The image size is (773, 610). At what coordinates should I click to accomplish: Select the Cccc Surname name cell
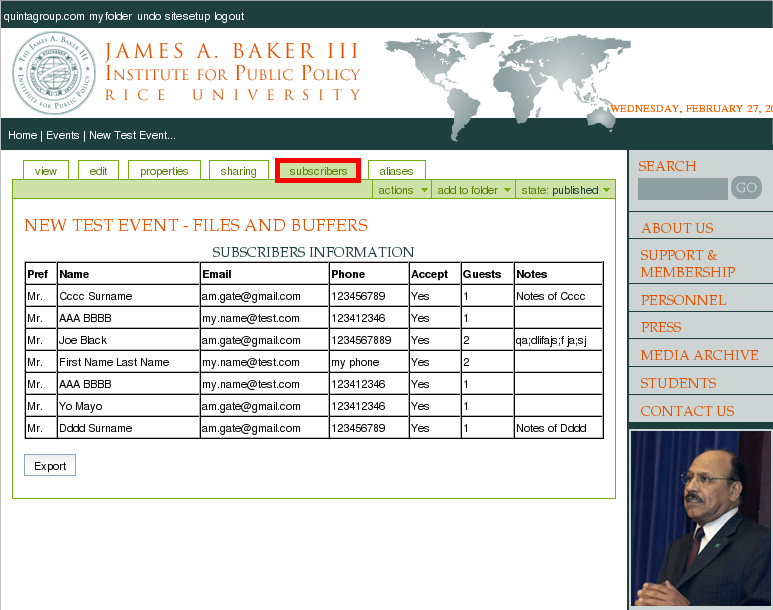point(128,296)
